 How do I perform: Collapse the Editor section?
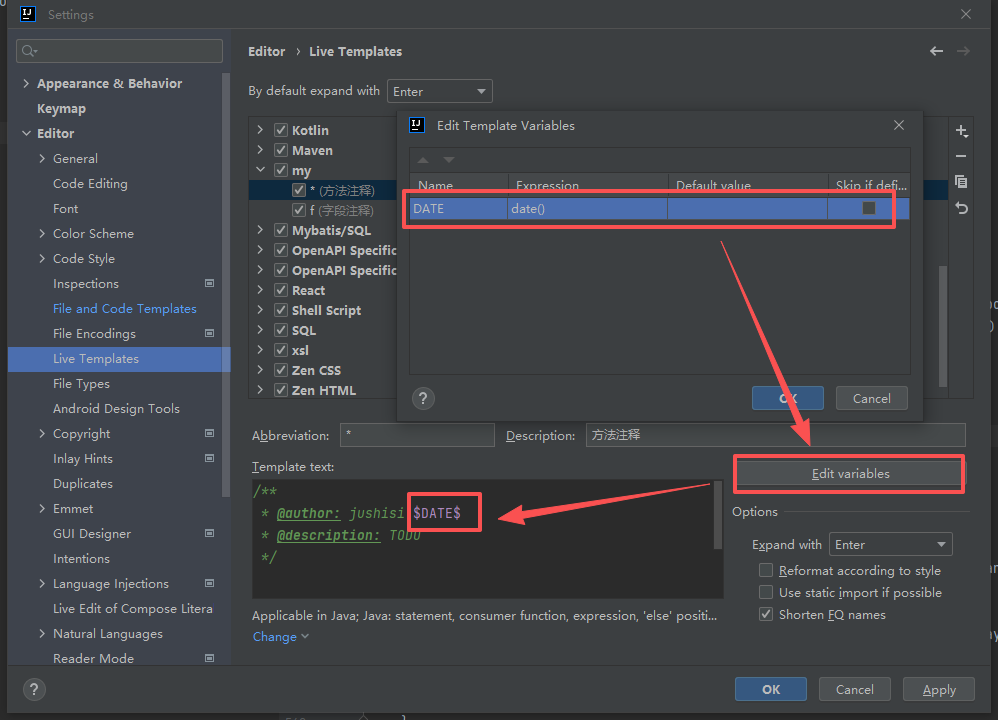(x=26, y=133)
